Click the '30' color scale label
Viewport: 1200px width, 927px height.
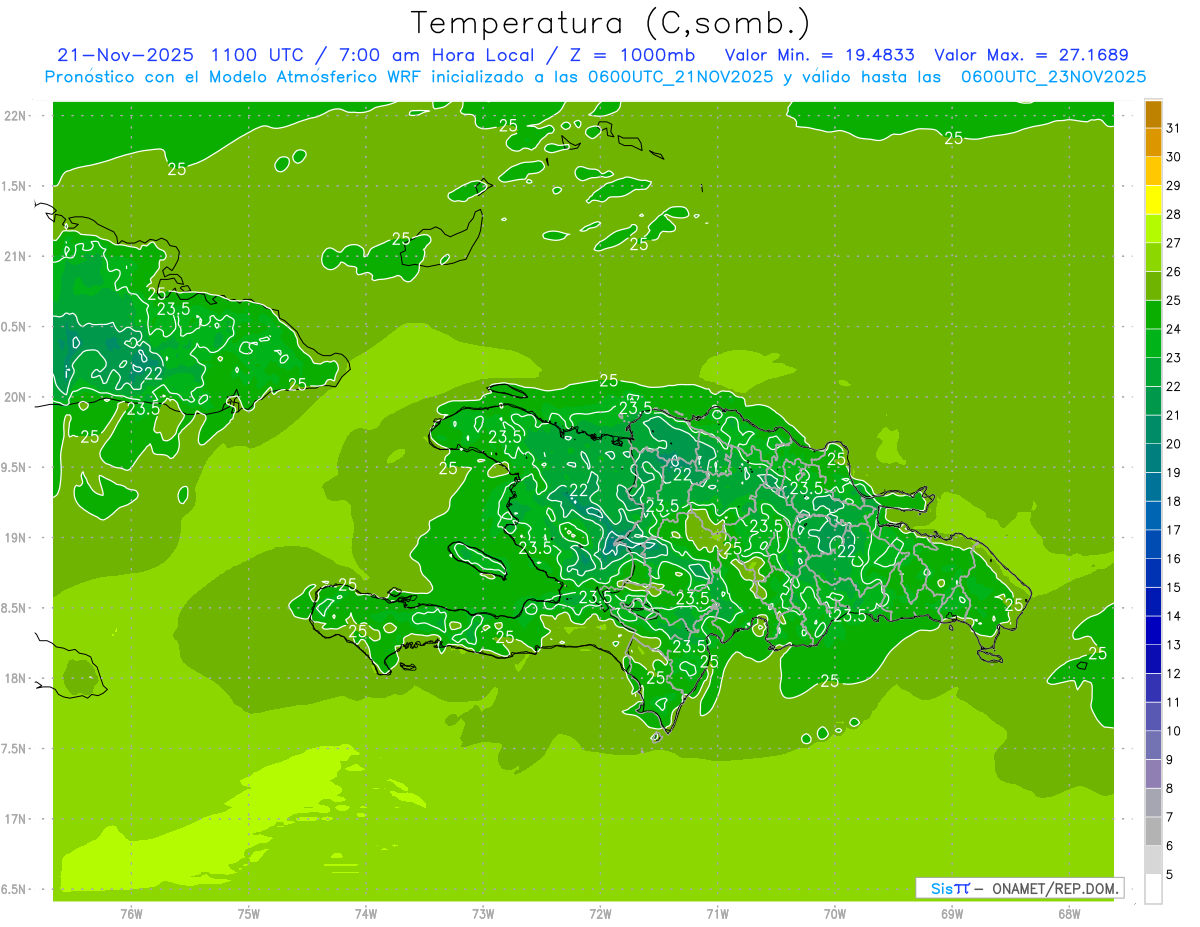click(1174, 156)
